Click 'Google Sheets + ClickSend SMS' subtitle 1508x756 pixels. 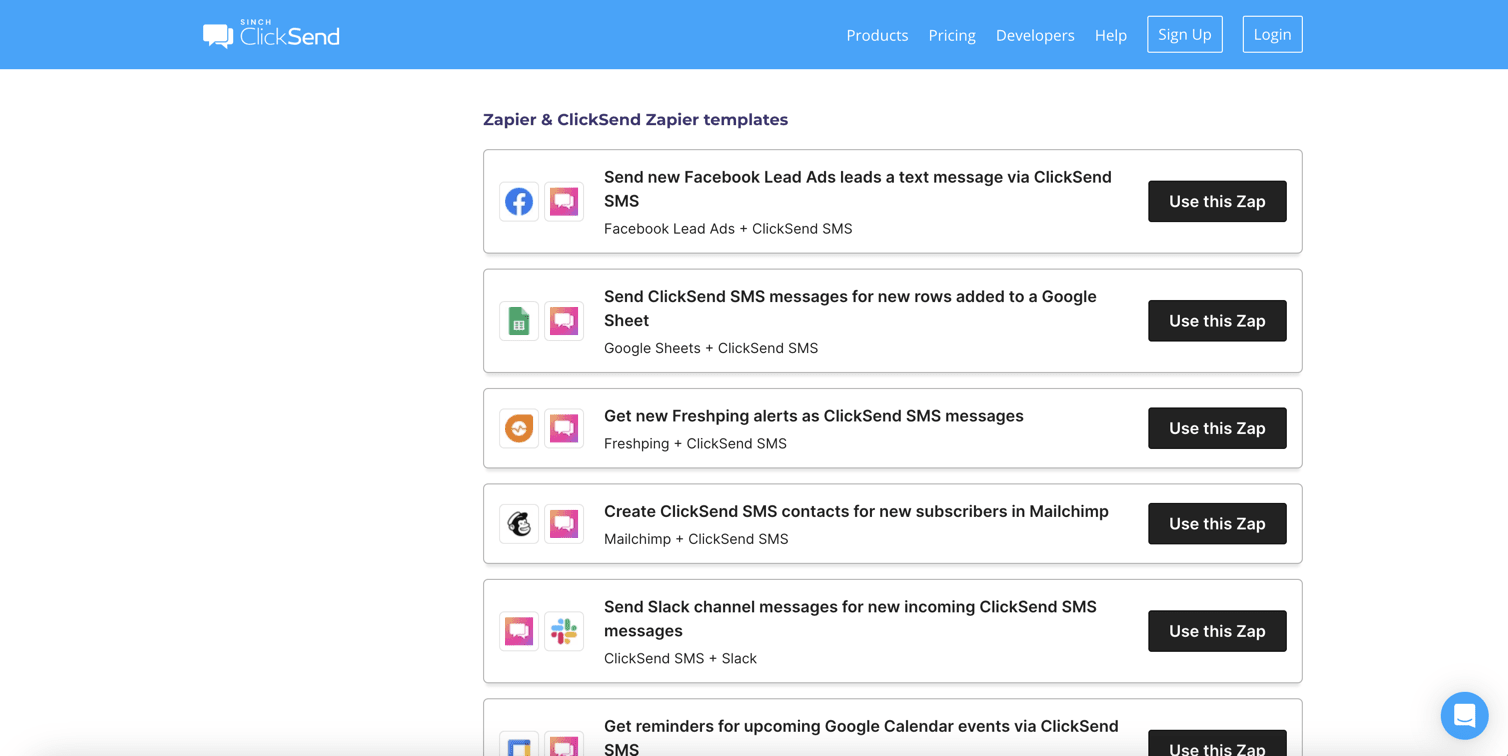[x=711, y=348]
